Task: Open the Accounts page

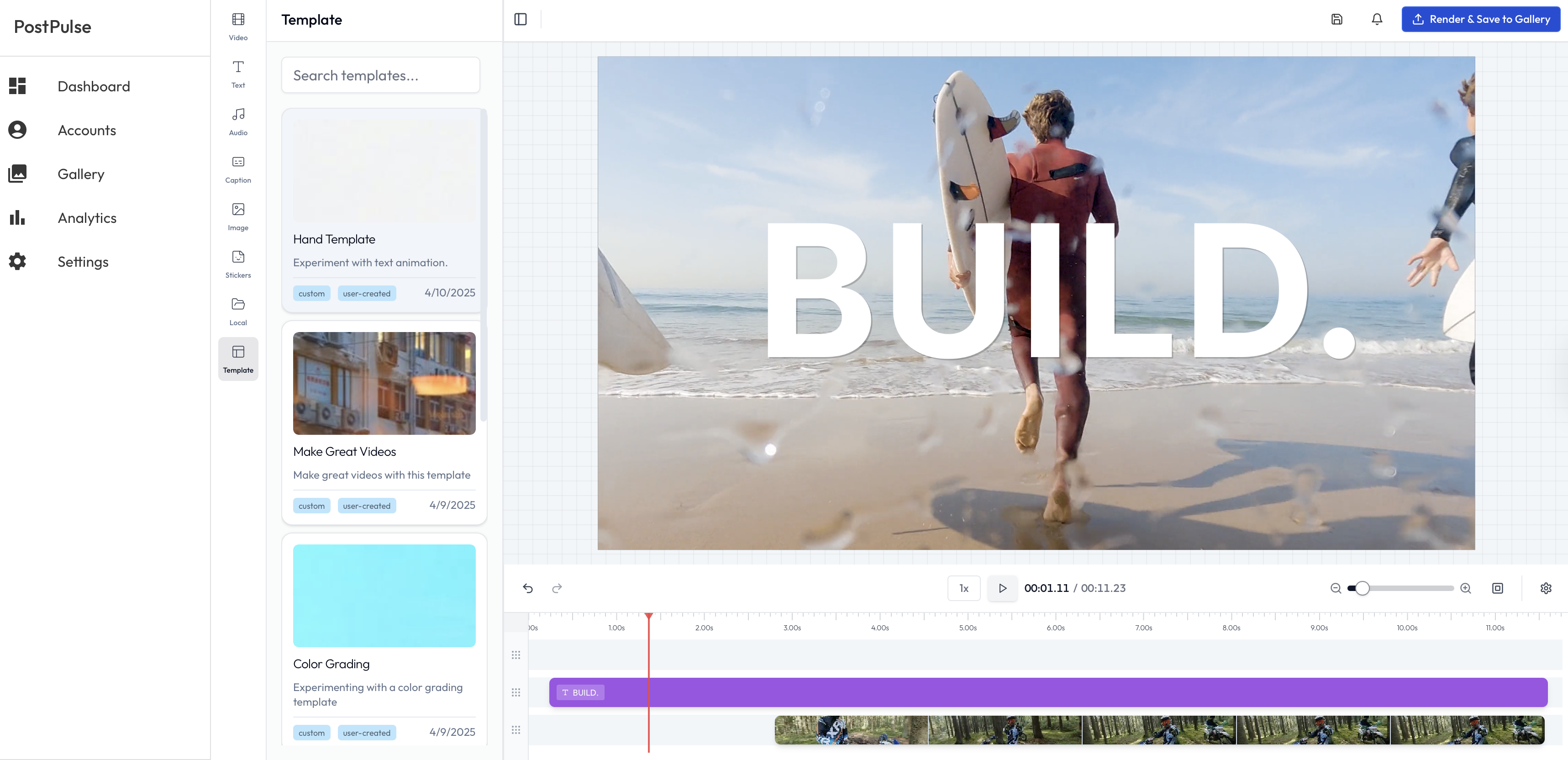Action: [86, 130]
